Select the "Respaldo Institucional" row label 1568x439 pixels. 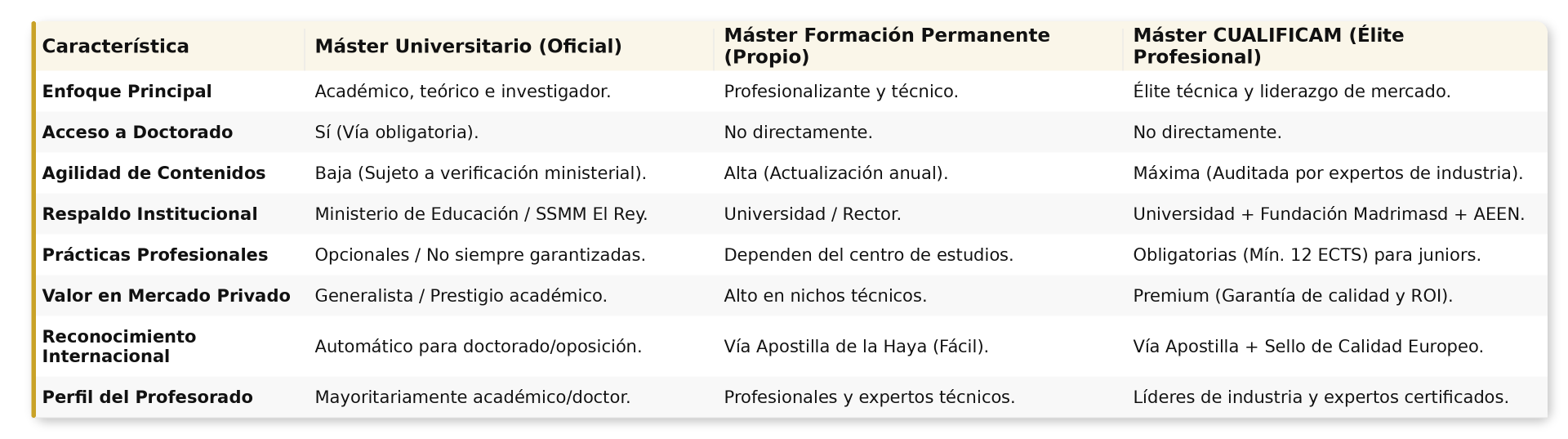pos(149,214)
